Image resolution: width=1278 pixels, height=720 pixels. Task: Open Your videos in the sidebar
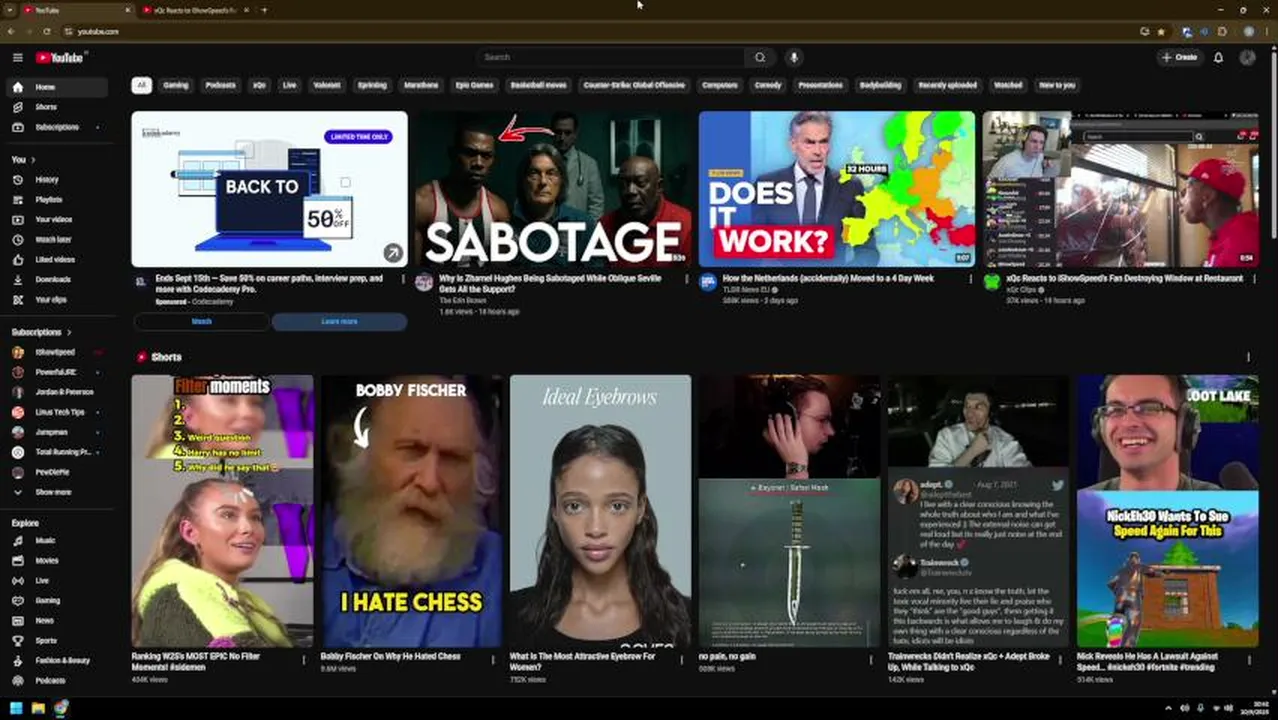(58, 219)
